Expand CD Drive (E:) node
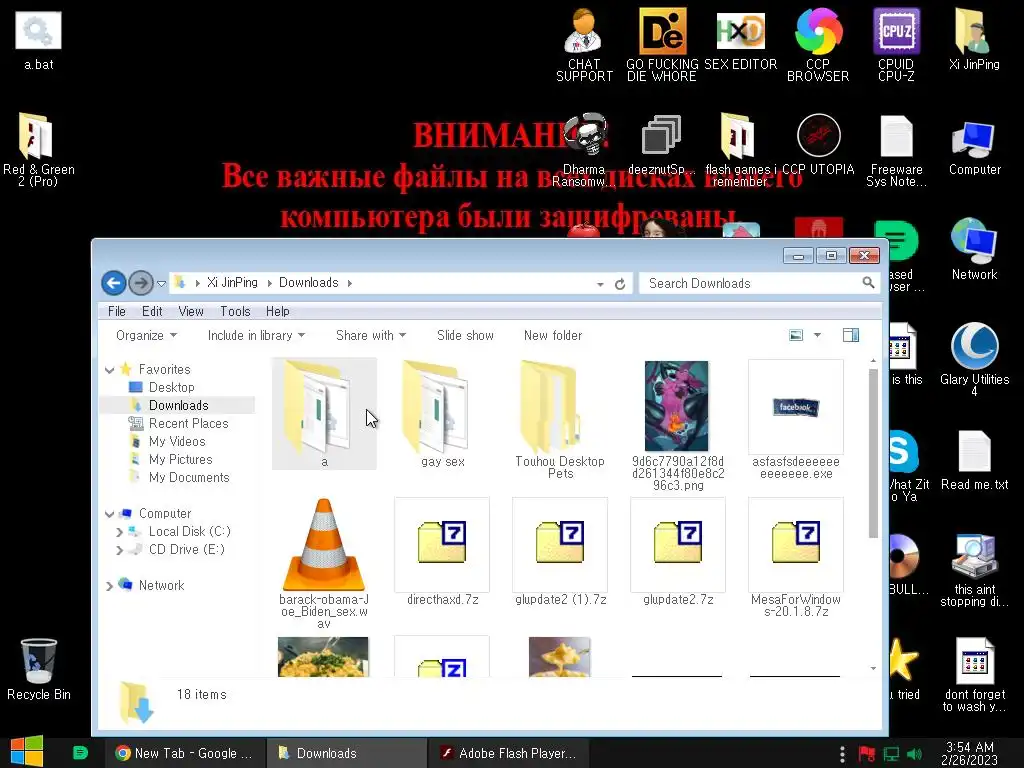The height and width of the screenshot is (768, 1024). click(x=120, y=550)
